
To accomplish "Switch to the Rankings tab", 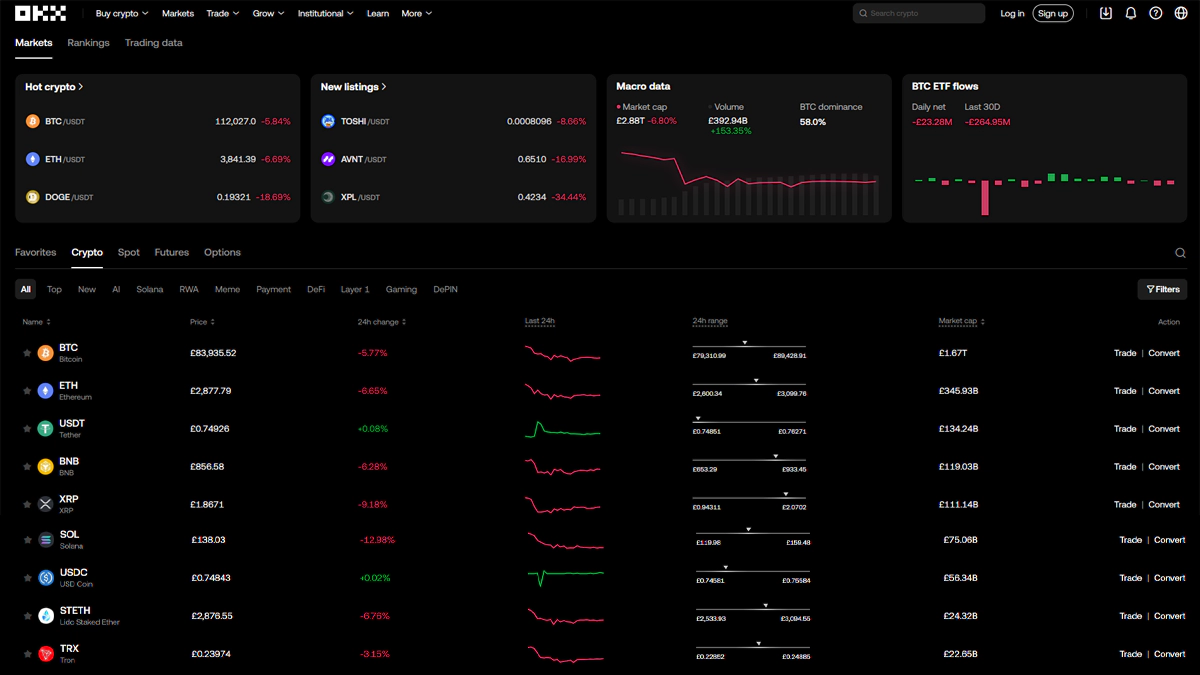I will click(88, 43).
